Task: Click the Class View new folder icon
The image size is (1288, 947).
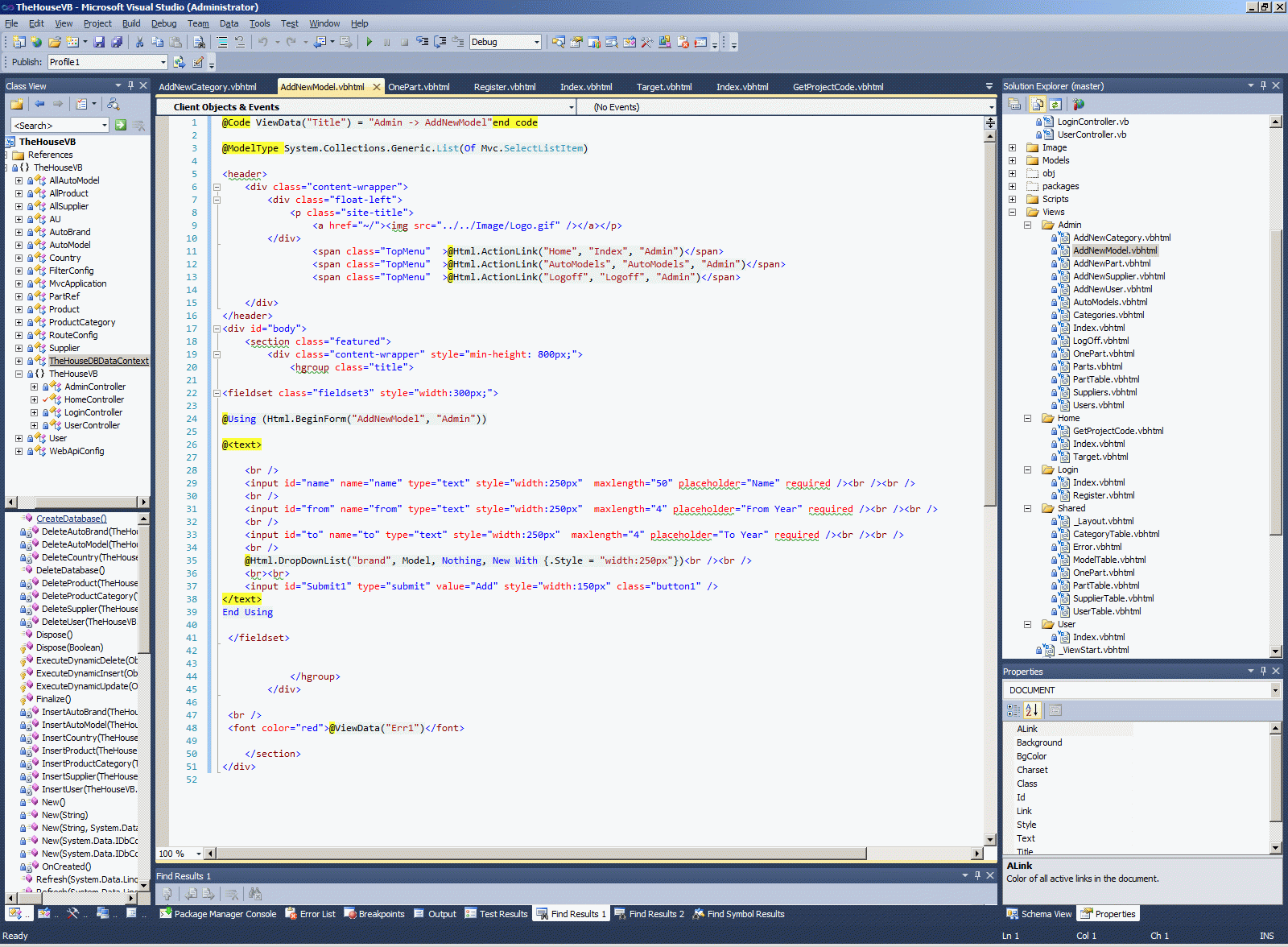Action: pyautogui.click(x=16, y=104)
